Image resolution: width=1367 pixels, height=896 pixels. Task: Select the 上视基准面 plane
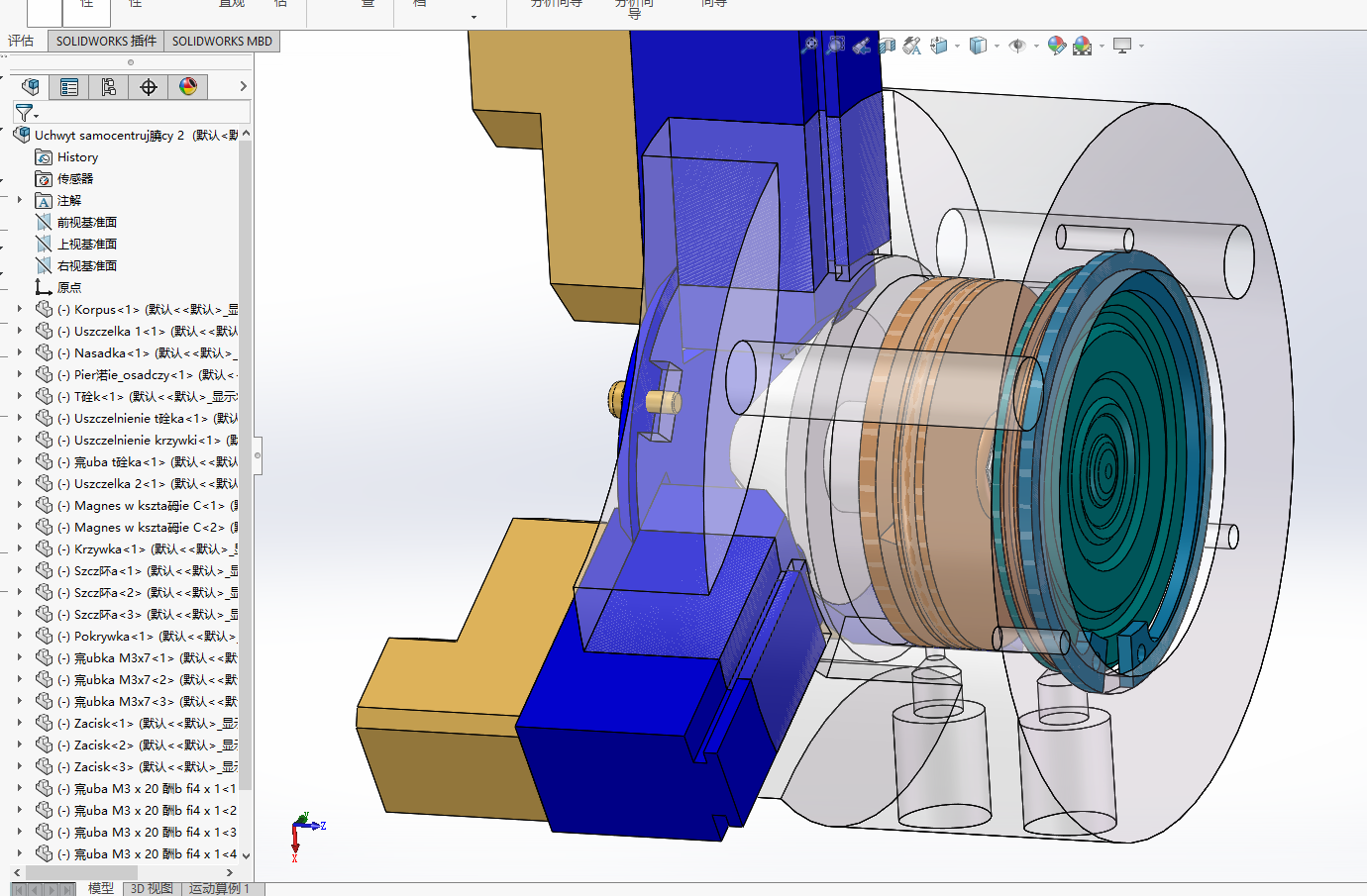(76, 245)
